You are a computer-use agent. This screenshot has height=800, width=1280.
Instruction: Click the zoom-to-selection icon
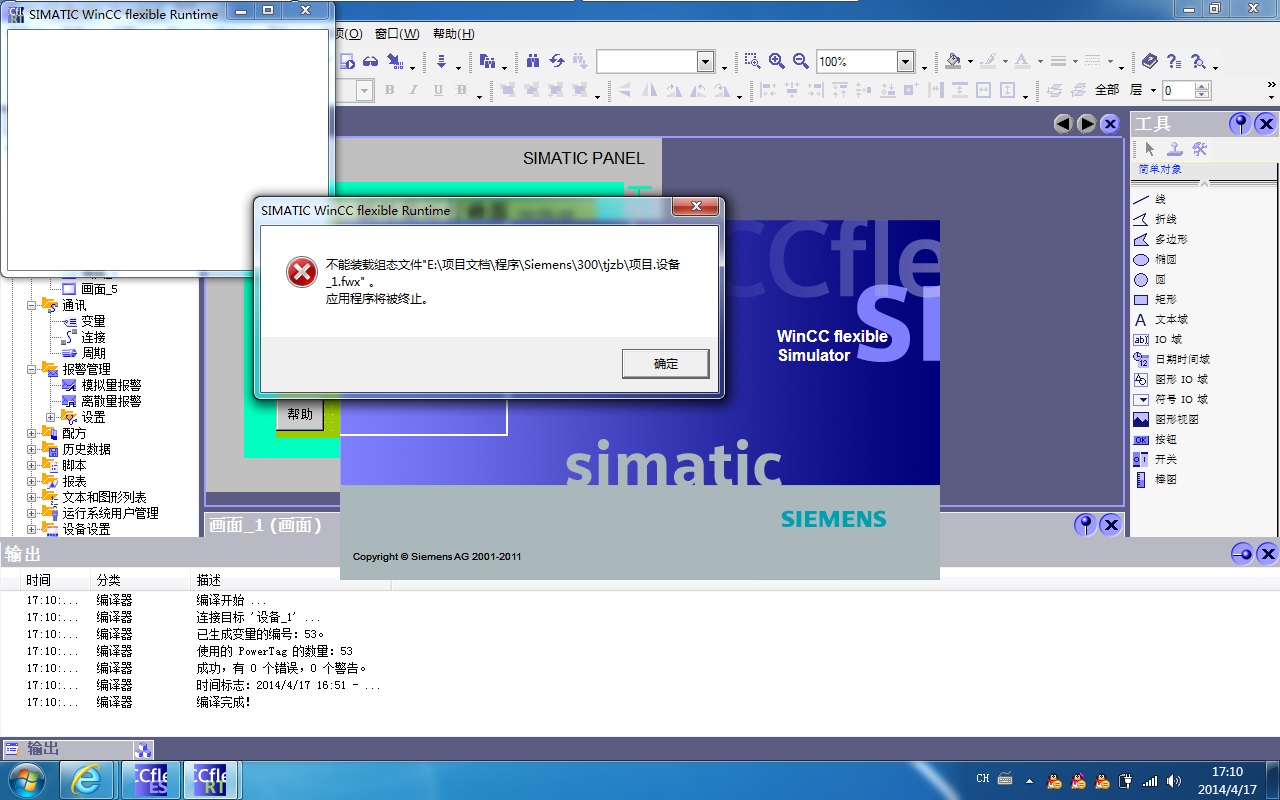click(752, 61)
